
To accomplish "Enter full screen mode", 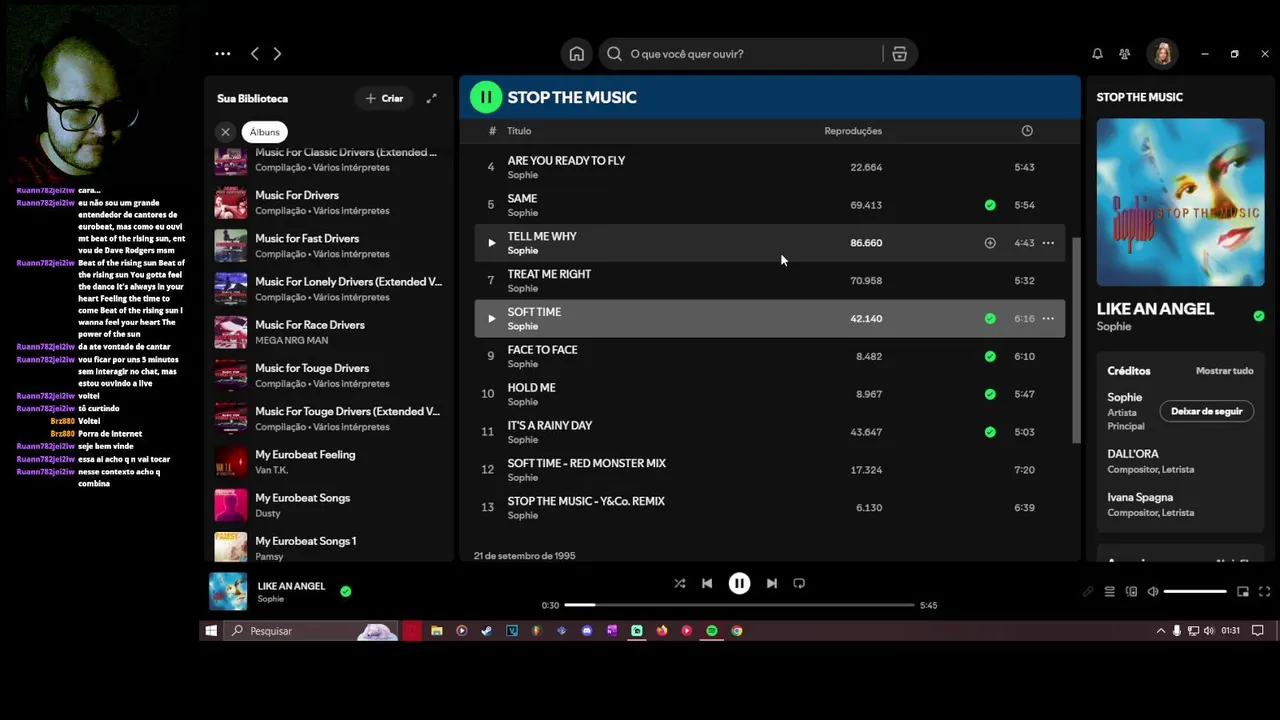I will pos(1264,592).
